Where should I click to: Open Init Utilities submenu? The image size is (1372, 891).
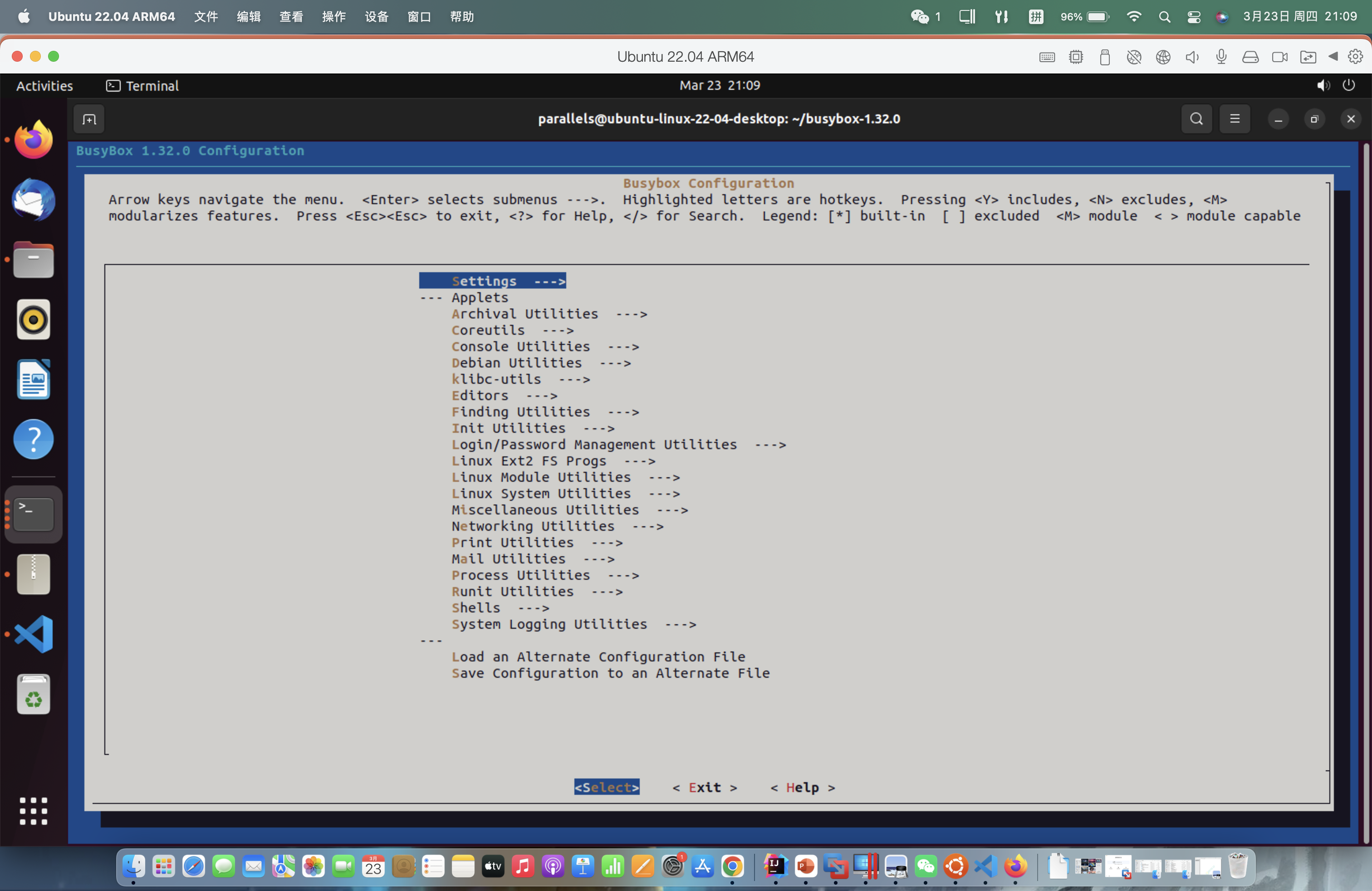pyautogui.click(x=533, y=428)
